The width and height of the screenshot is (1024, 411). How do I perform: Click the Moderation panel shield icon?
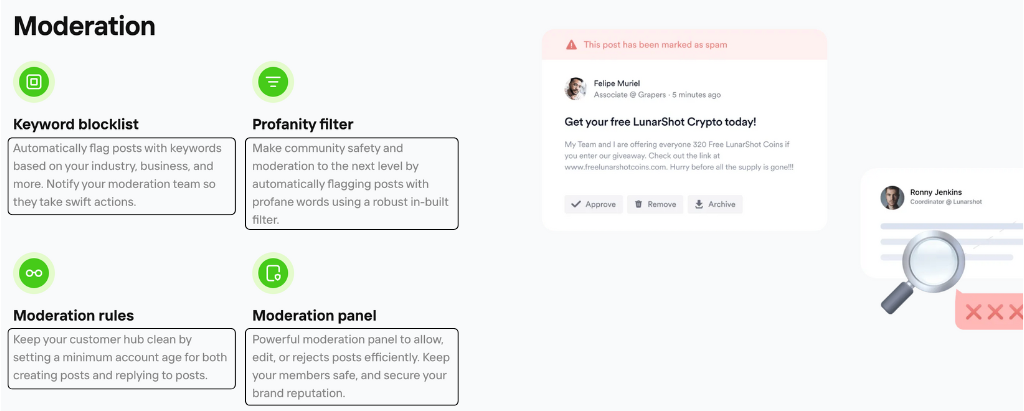(273, 273)
